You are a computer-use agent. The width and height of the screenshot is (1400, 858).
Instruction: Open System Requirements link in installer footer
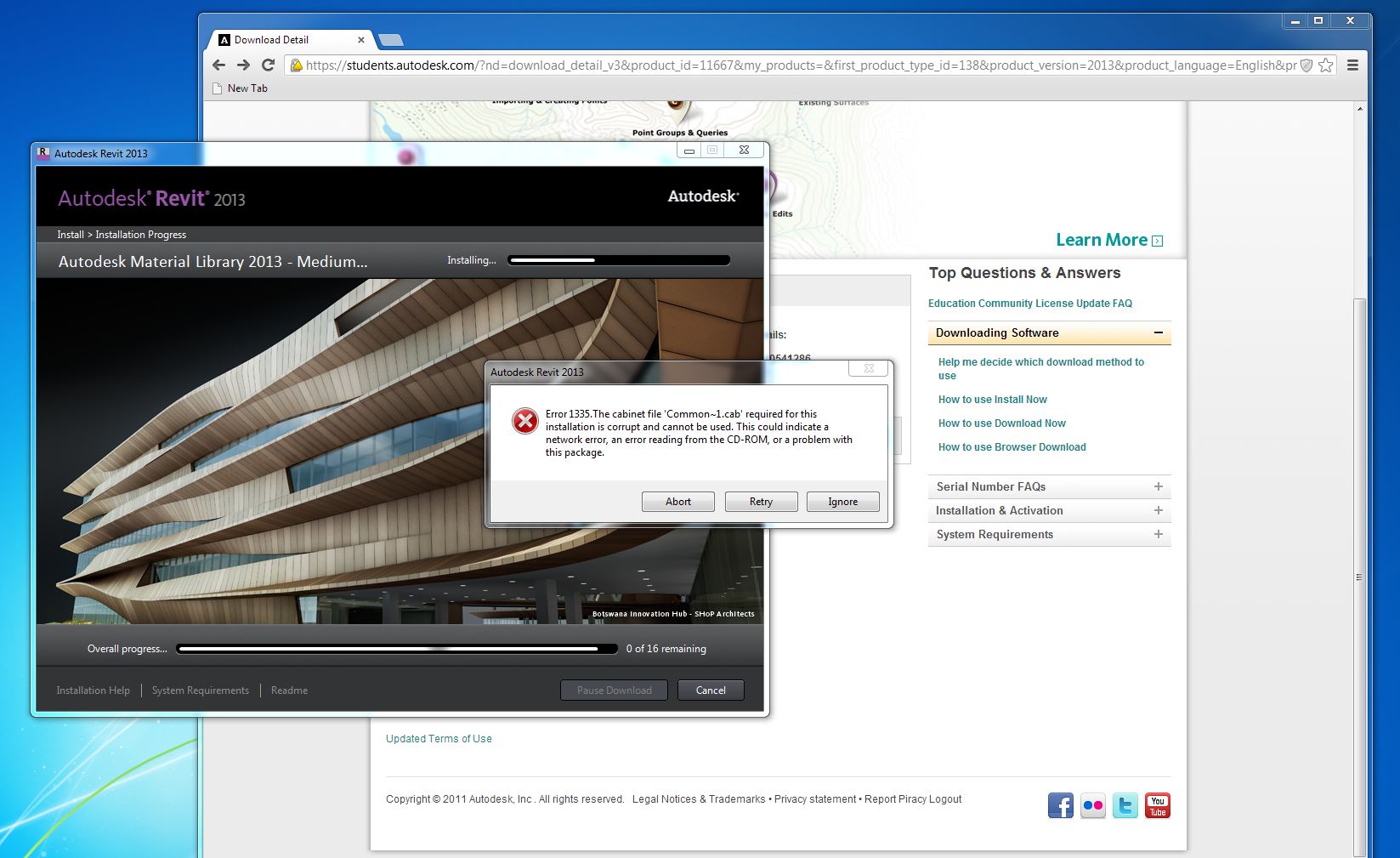201,690
